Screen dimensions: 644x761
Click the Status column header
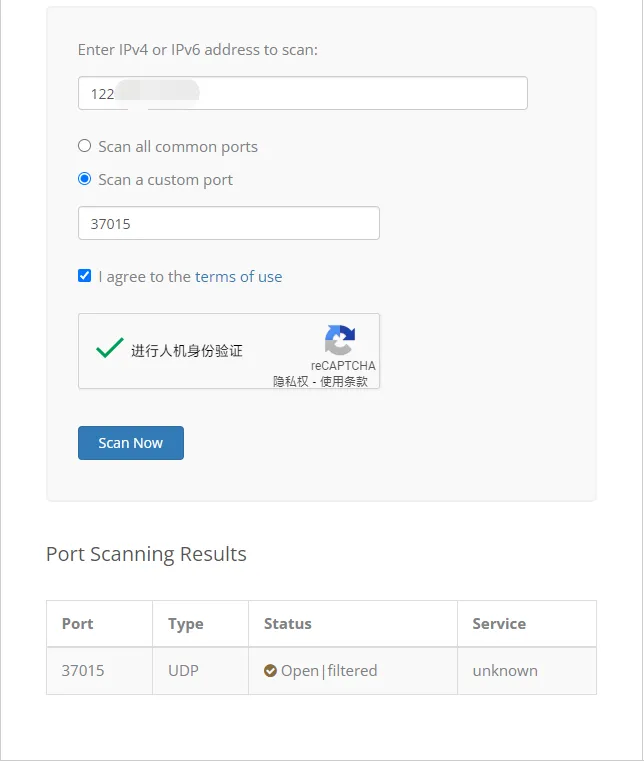tap(288, 623)
